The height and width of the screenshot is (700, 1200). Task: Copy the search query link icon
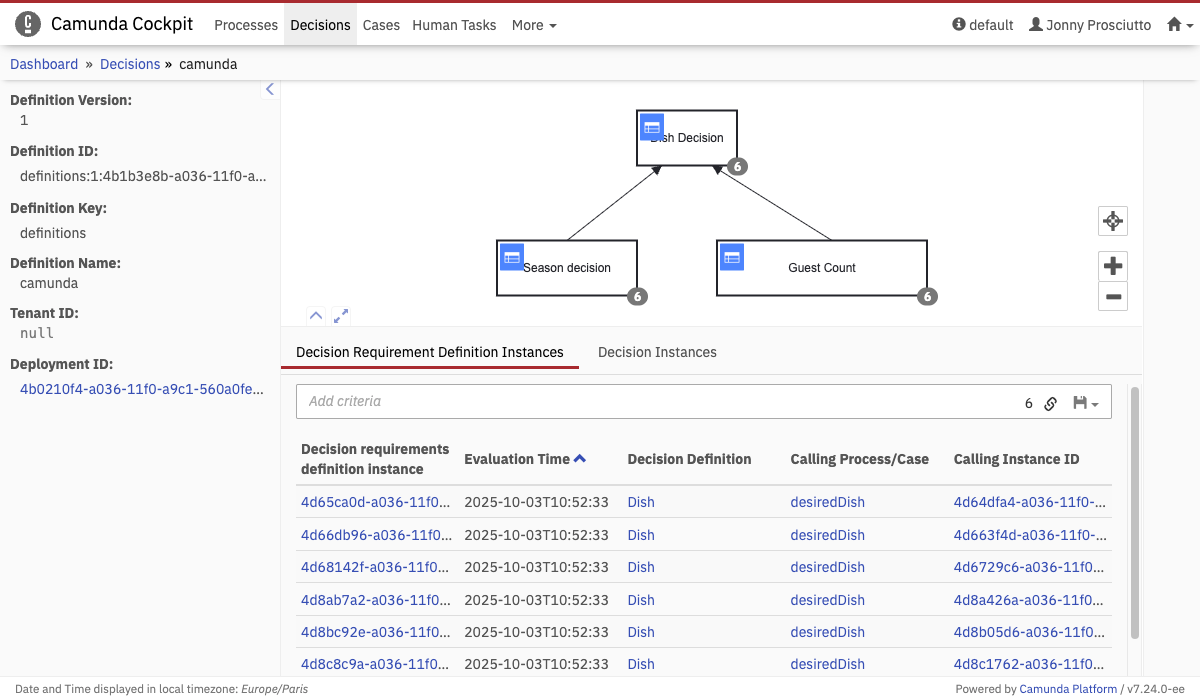coord(1051,403)
